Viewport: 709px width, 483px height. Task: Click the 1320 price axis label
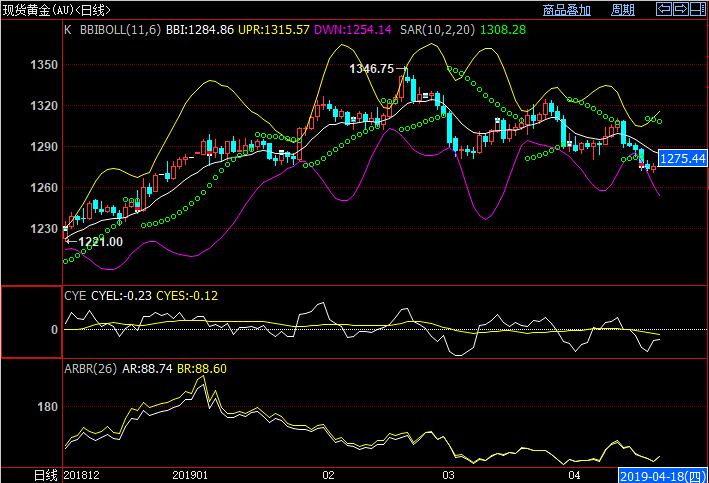coord(44,106)
